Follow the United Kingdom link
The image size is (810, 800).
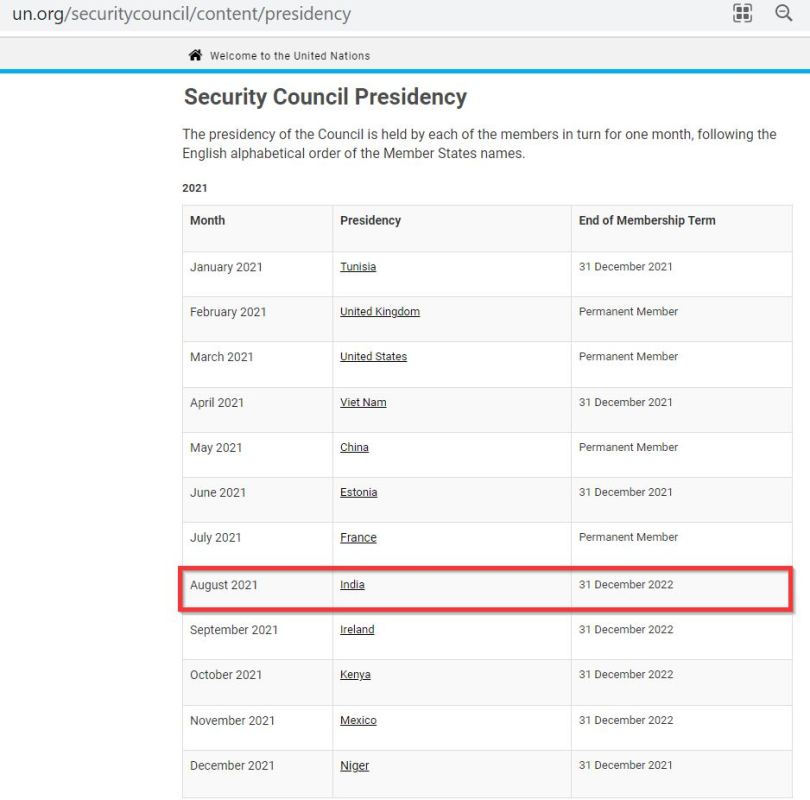[x=379, y=312]
